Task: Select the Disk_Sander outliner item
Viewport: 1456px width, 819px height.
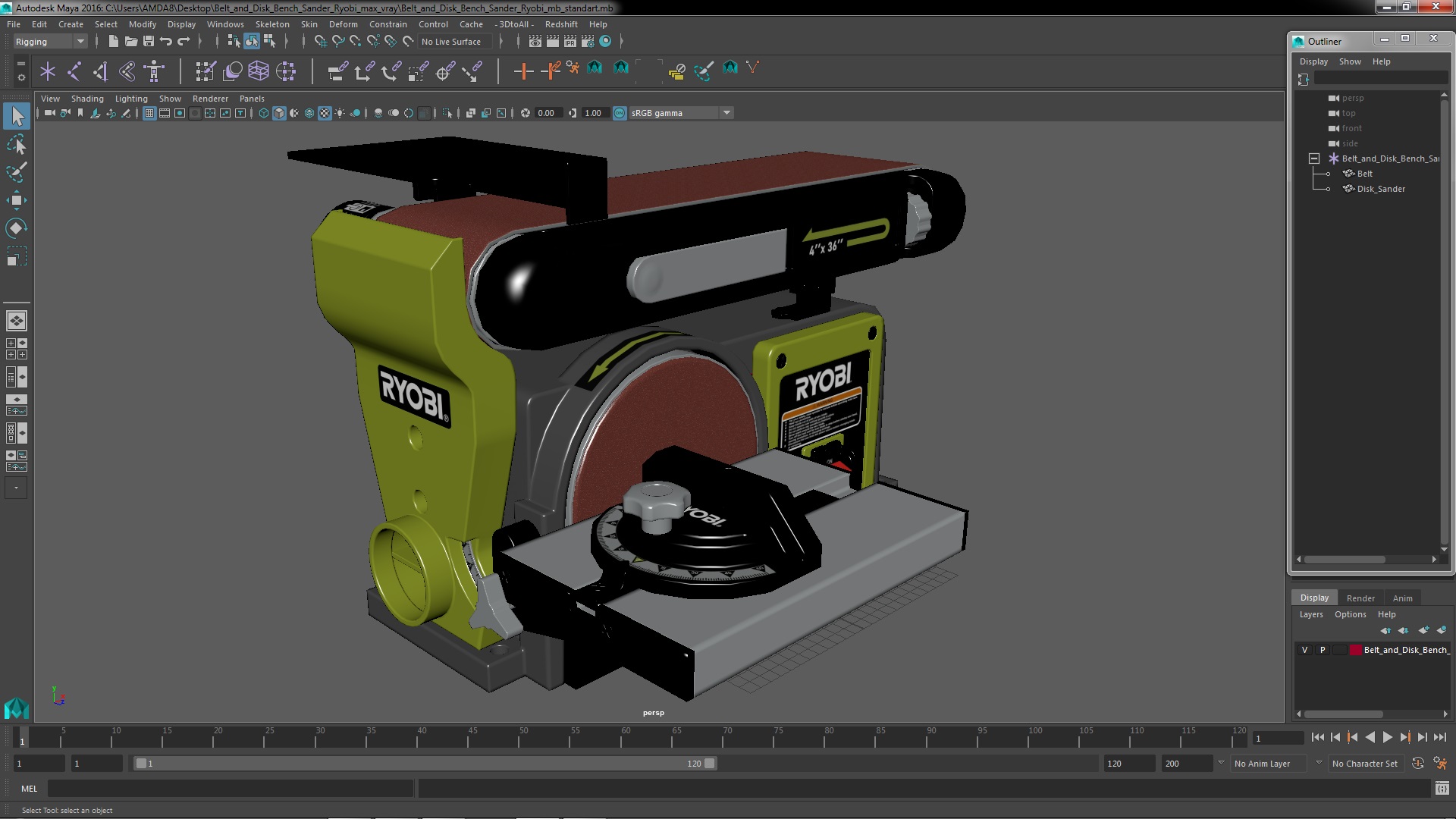Action: pyautogui.click(x=1380, y=189)
